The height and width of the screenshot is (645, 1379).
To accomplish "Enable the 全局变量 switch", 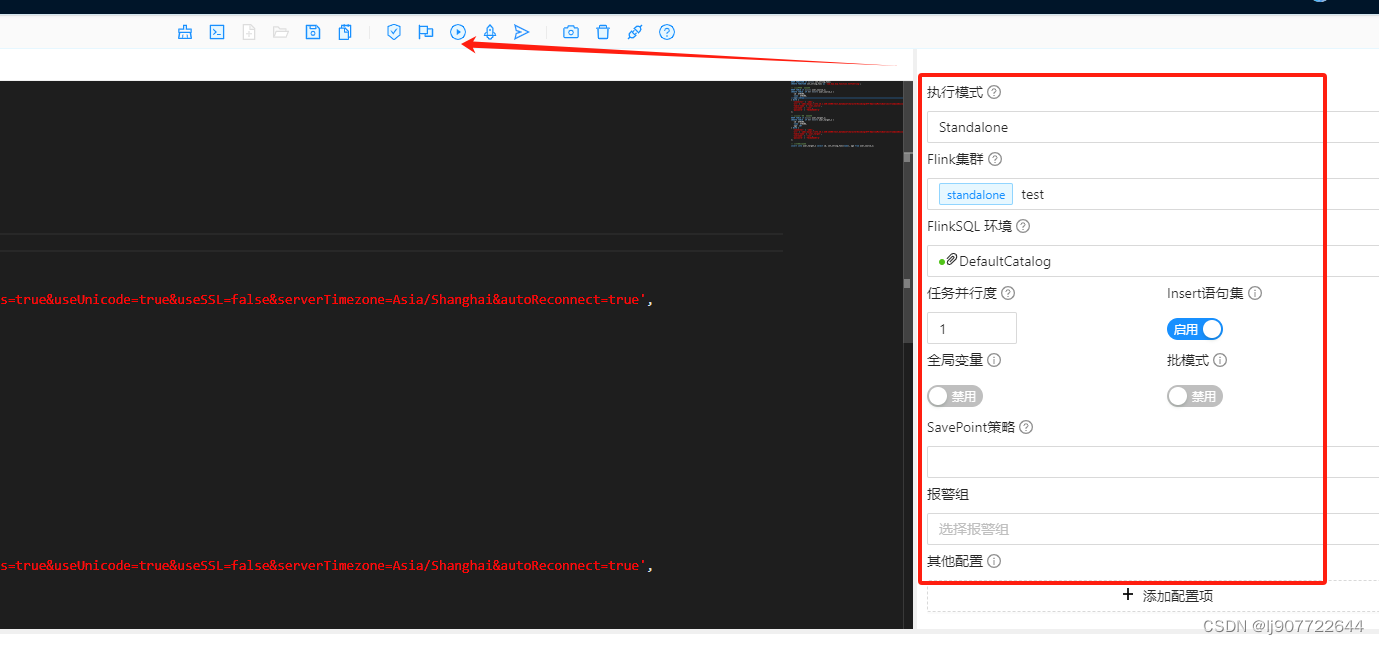I will 955,396.
